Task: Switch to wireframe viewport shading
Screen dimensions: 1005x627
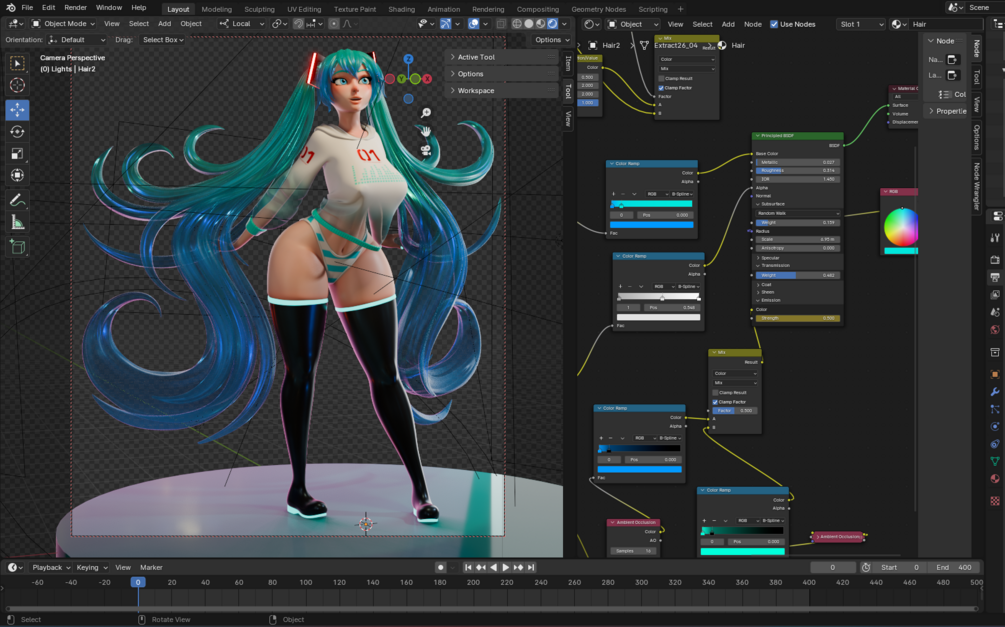Action: [517, 24]
